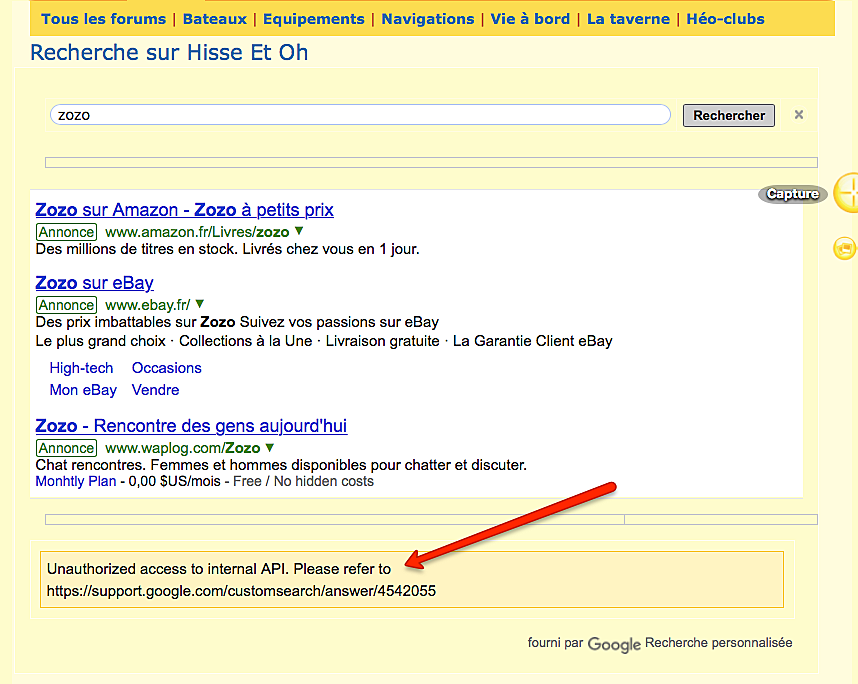Click the Monhtly Plan link
This screenshot has height=684, width=858.
pyautogui.click(x=76, y=482)
